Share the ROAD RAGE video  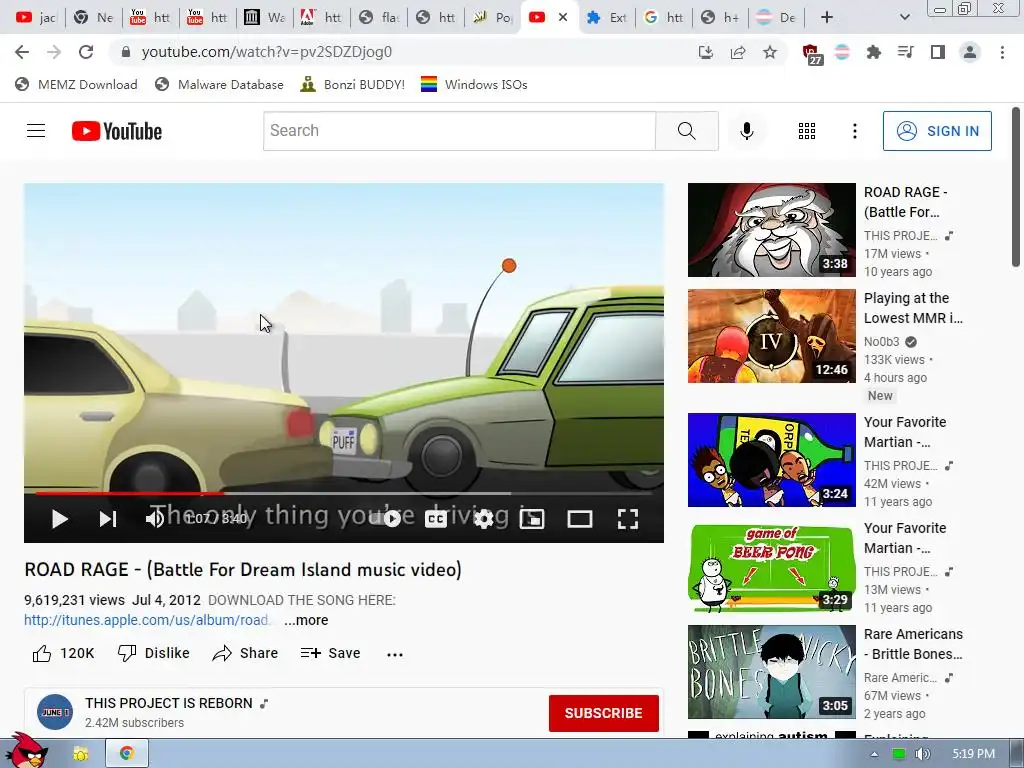click(x=246, y=653)
